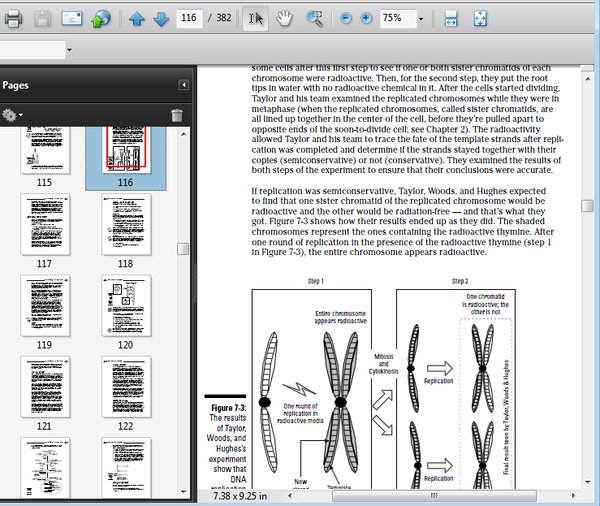Click the Zoom Out minus button
The image size is (600, 506).
[346, 19]
